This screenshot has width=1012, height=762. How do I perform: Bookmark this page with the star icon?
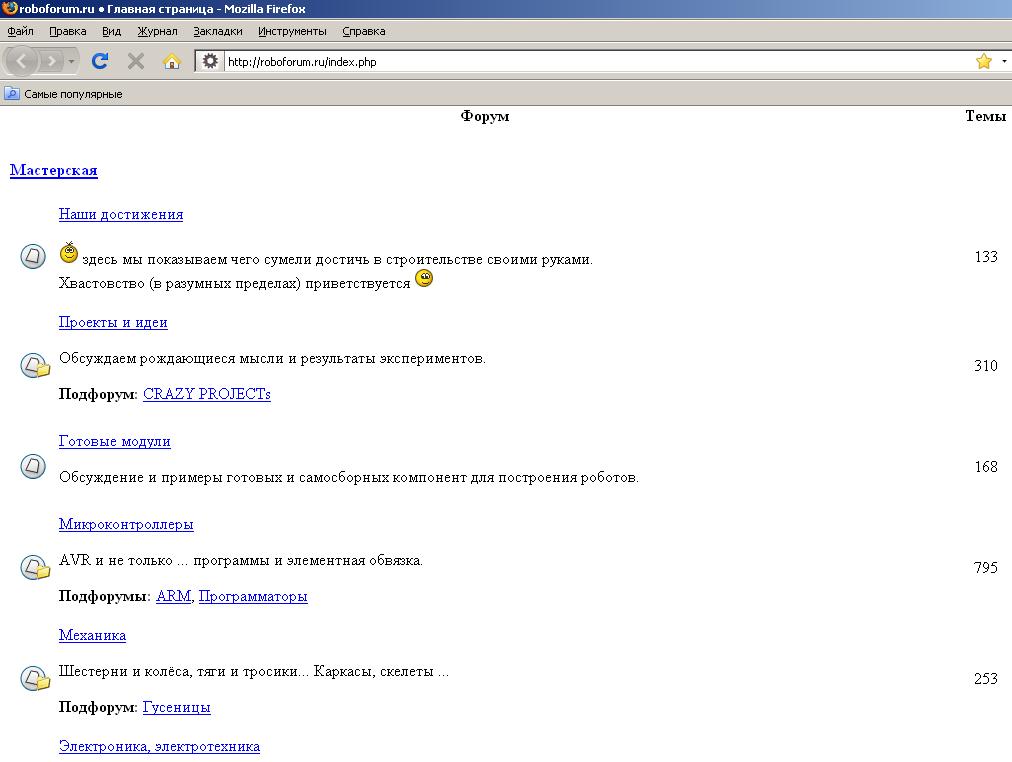983,61
